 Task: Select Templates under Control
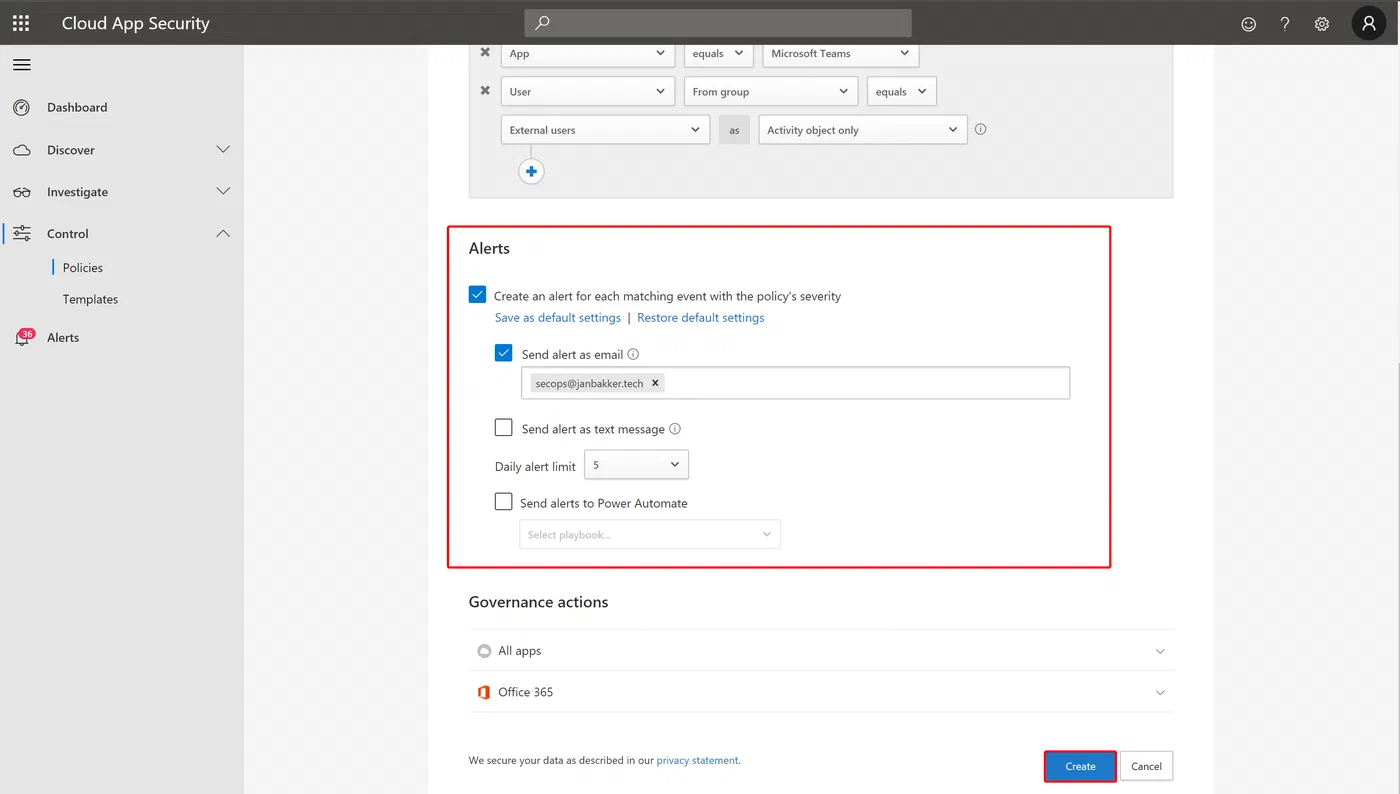[x=90, y=299]
